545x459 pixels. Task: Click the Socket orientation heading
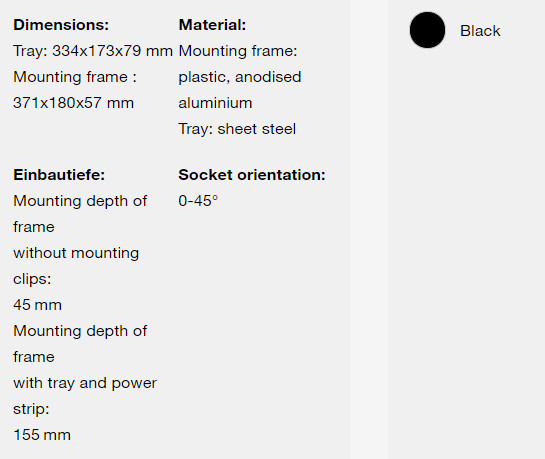tap(252, 175)
